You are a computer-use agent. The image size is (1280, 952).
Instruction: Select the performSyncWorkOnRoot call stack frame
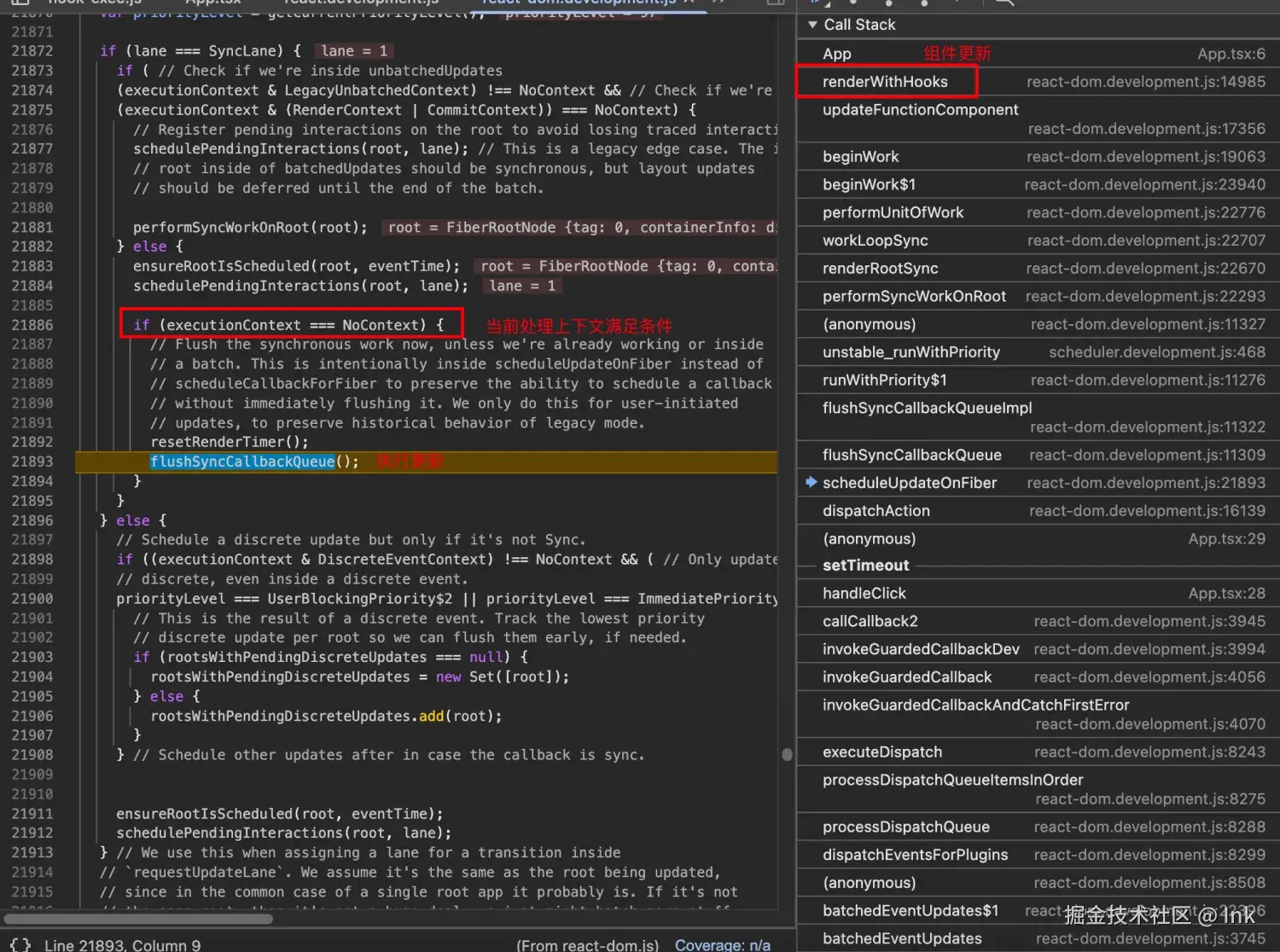click(x=1038, y=297)
